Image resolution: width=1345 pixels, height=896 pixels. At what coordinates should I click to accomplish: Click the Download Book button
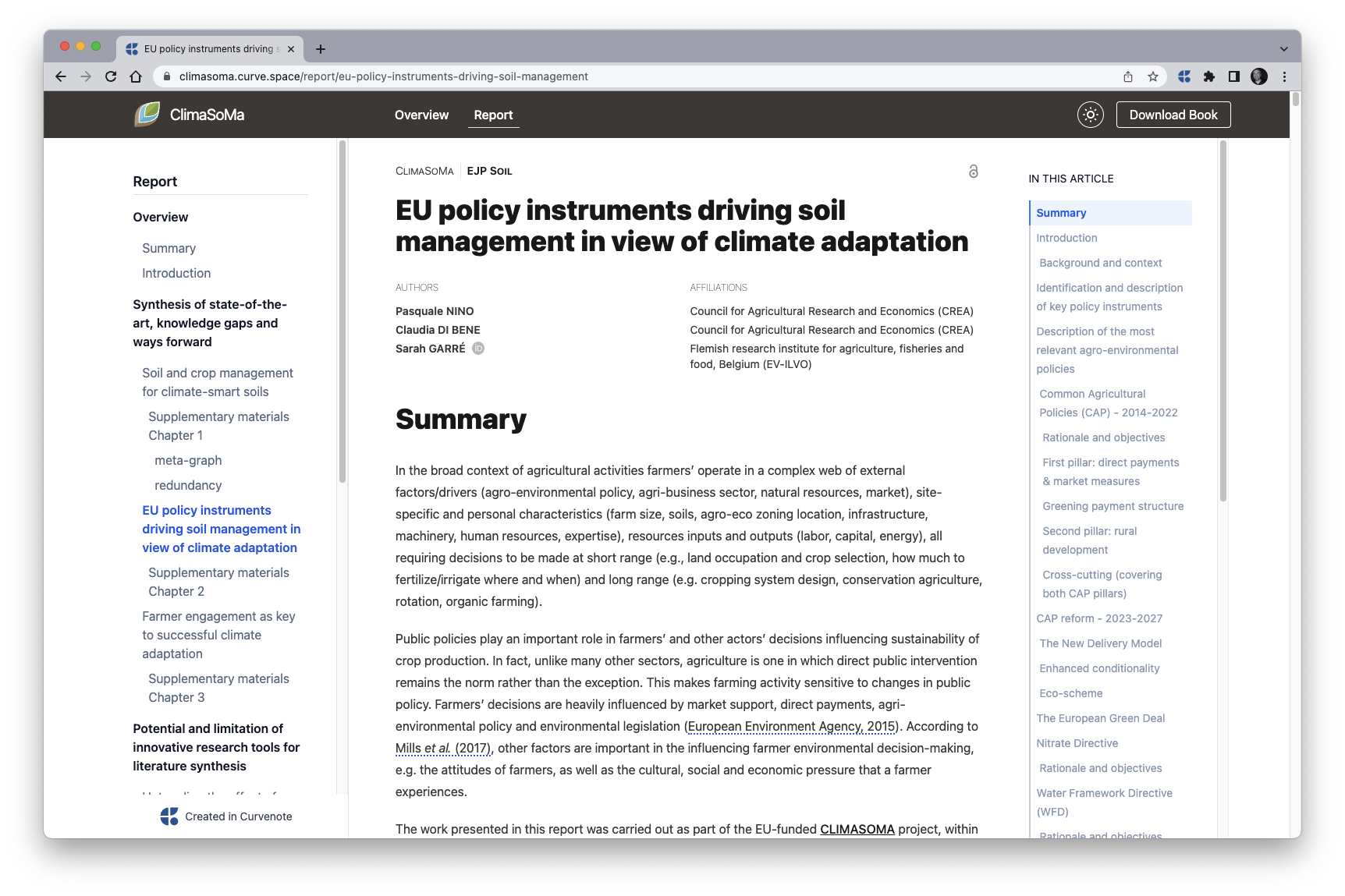click(x=1173, y=114)
